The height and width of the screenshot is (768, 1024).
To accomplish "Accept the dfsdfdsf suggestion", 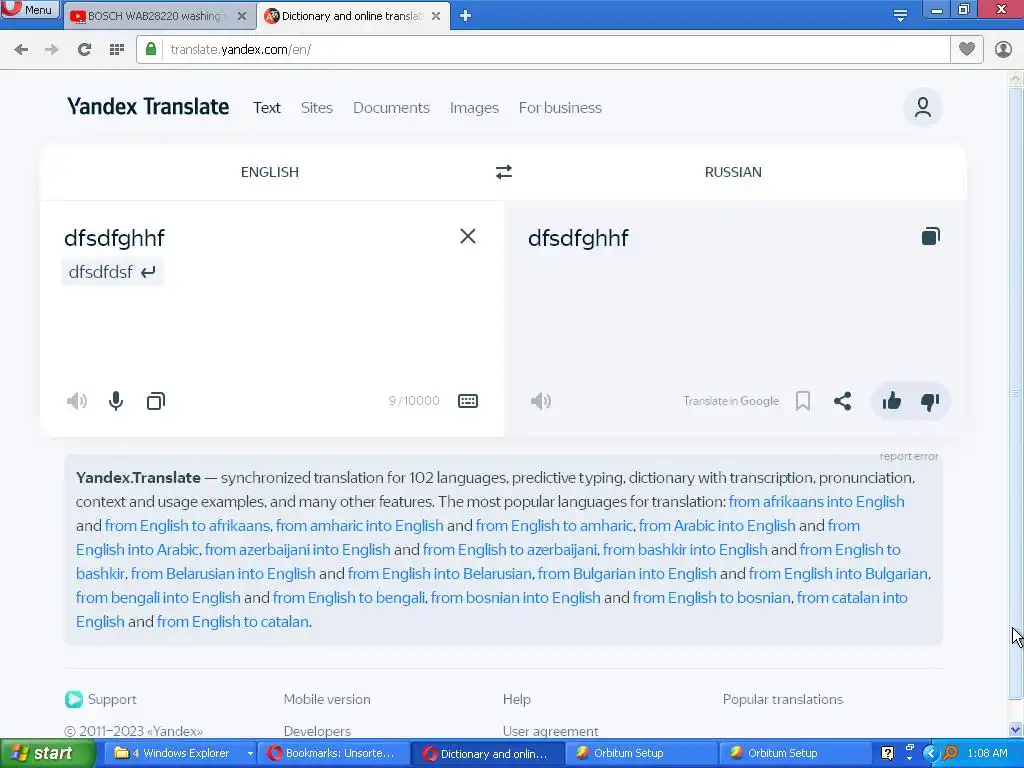I will click(112, 272).
